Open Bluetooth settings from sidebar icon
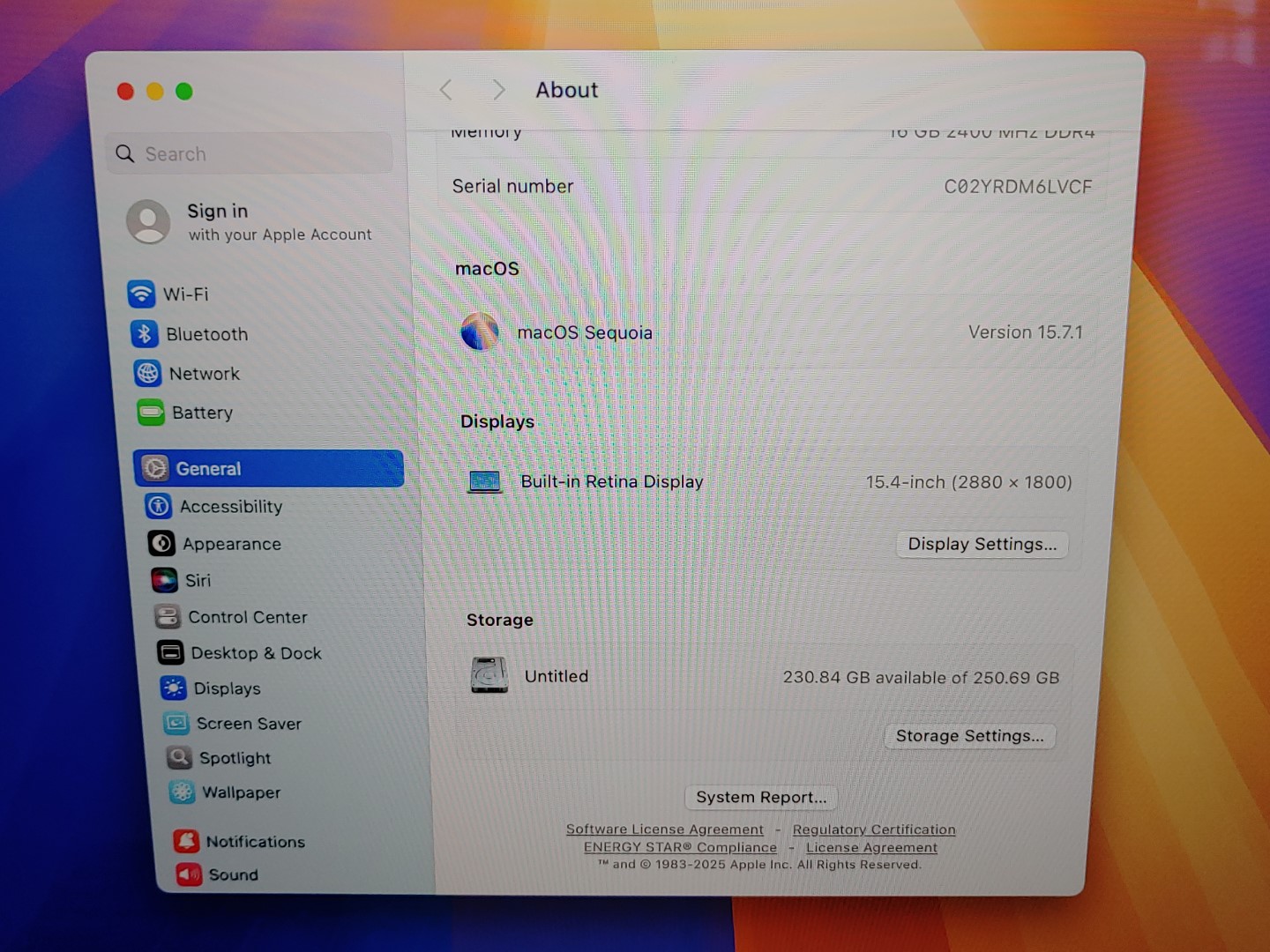 click(145, 334)
